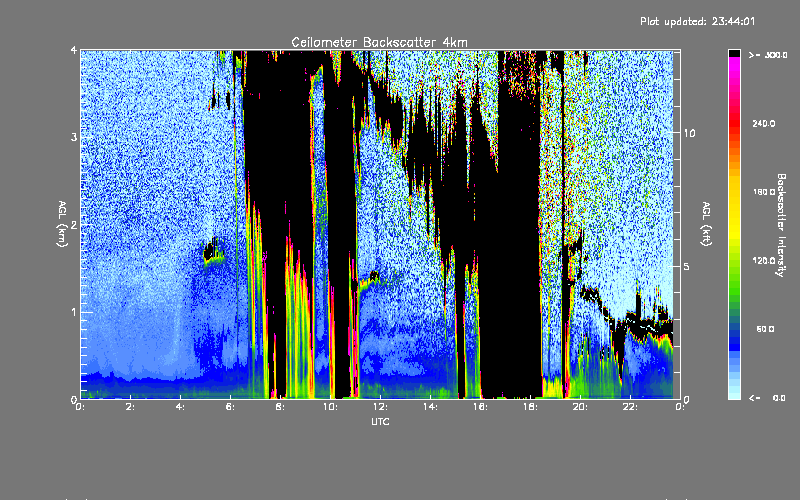Viewport: 800px width, 500px height.
Task: Pick the magenta band of the colorbar
Action: tap(734, 62)
